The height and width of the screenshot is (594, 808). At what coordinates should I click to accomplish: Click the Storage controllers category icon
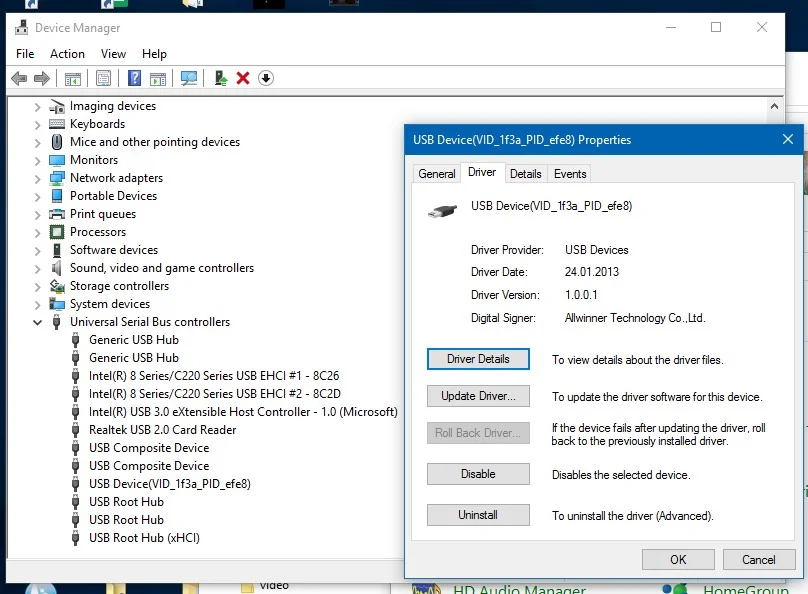tap(57, 286)
